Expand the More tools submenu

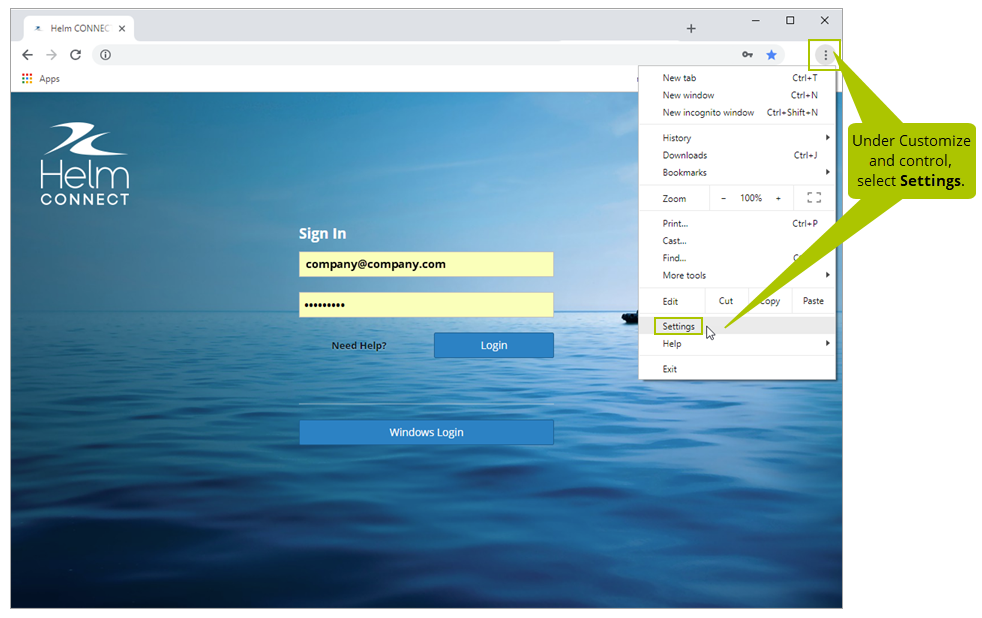point(685,275)
